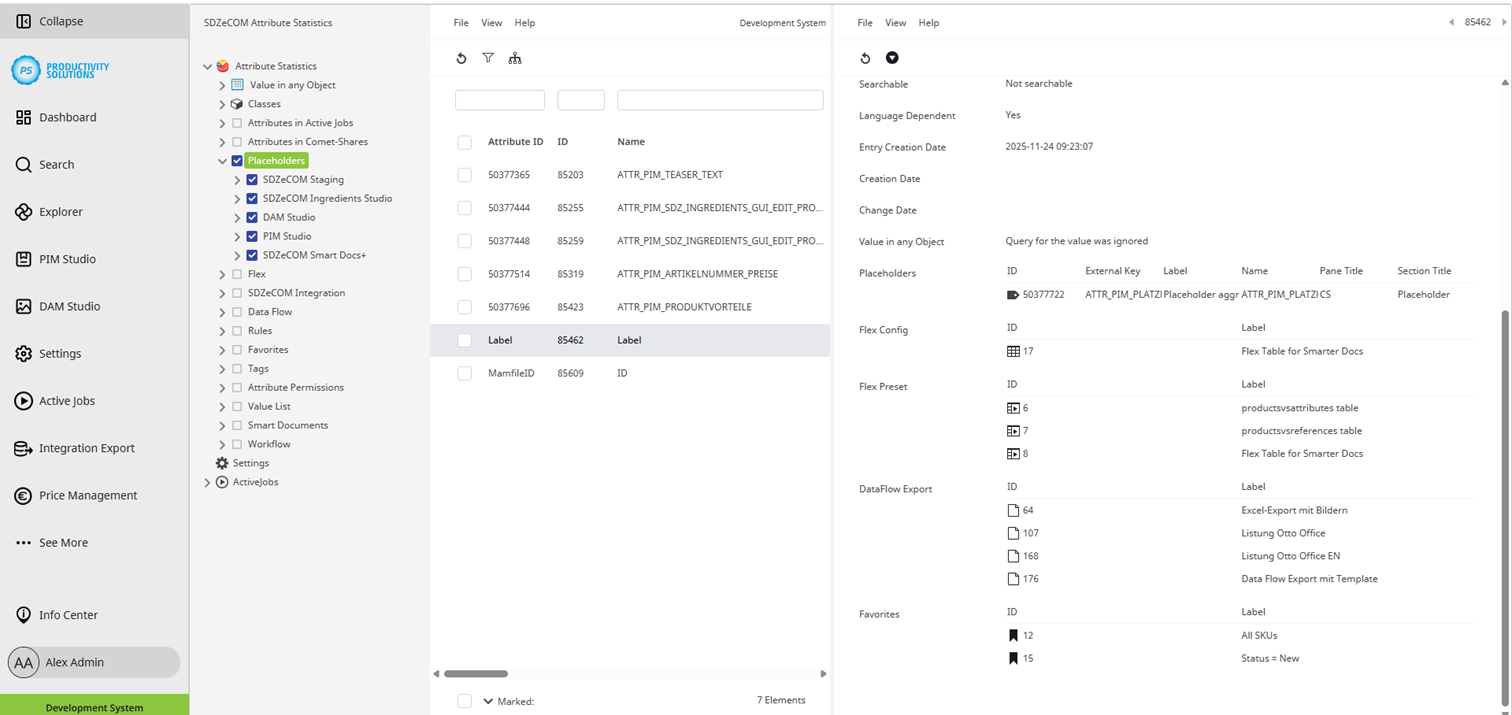
Task: Toggle the Placeholders checkbox in the tree
Action: pyautogui.click(x=237, y=160)
